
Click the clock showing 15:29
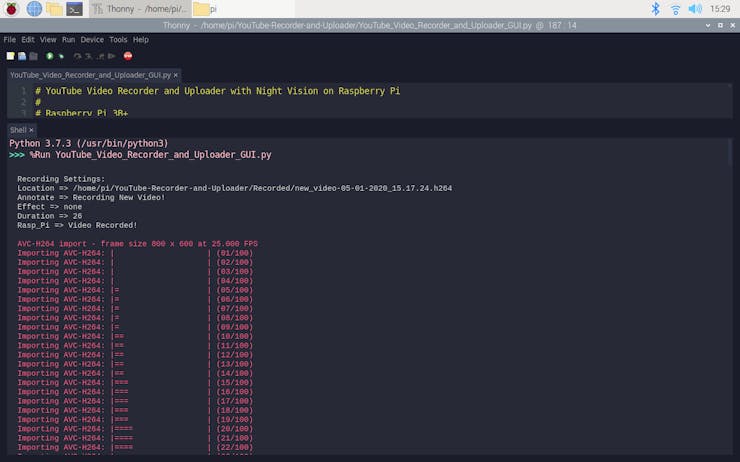(720, 8)
